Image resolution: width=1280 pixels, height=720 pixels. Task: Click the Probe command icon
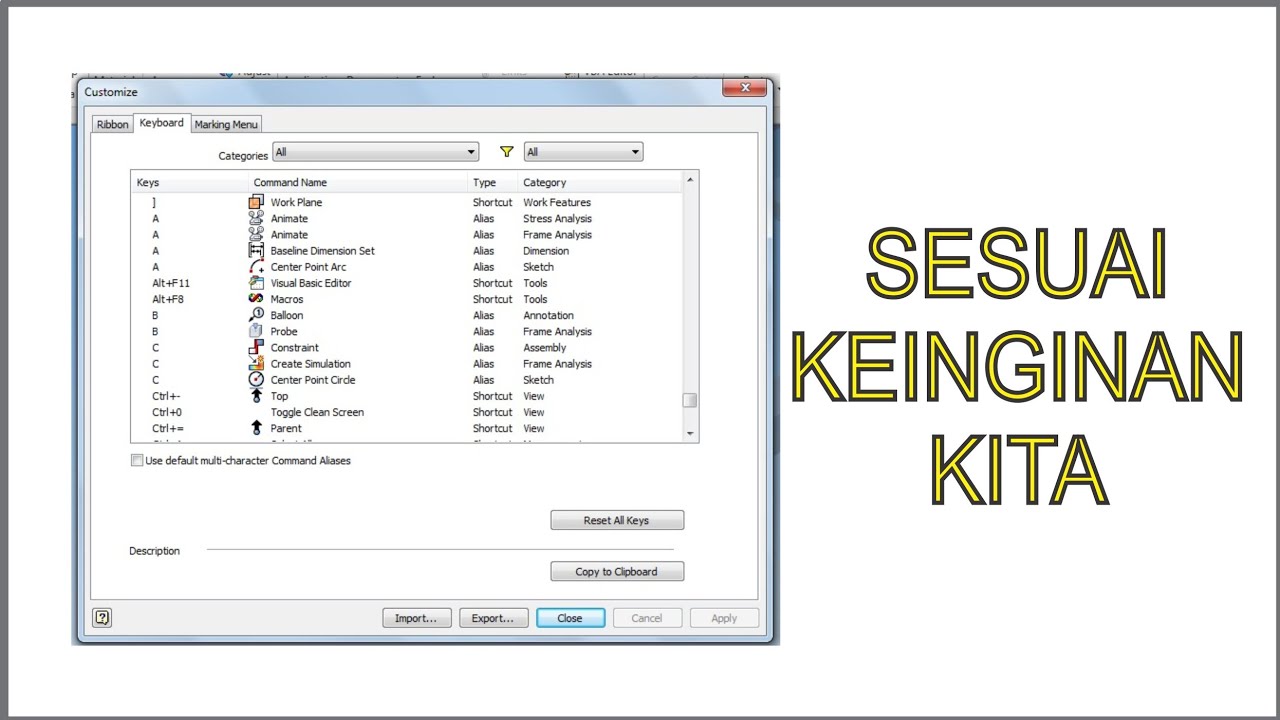[x=256, y=331]
